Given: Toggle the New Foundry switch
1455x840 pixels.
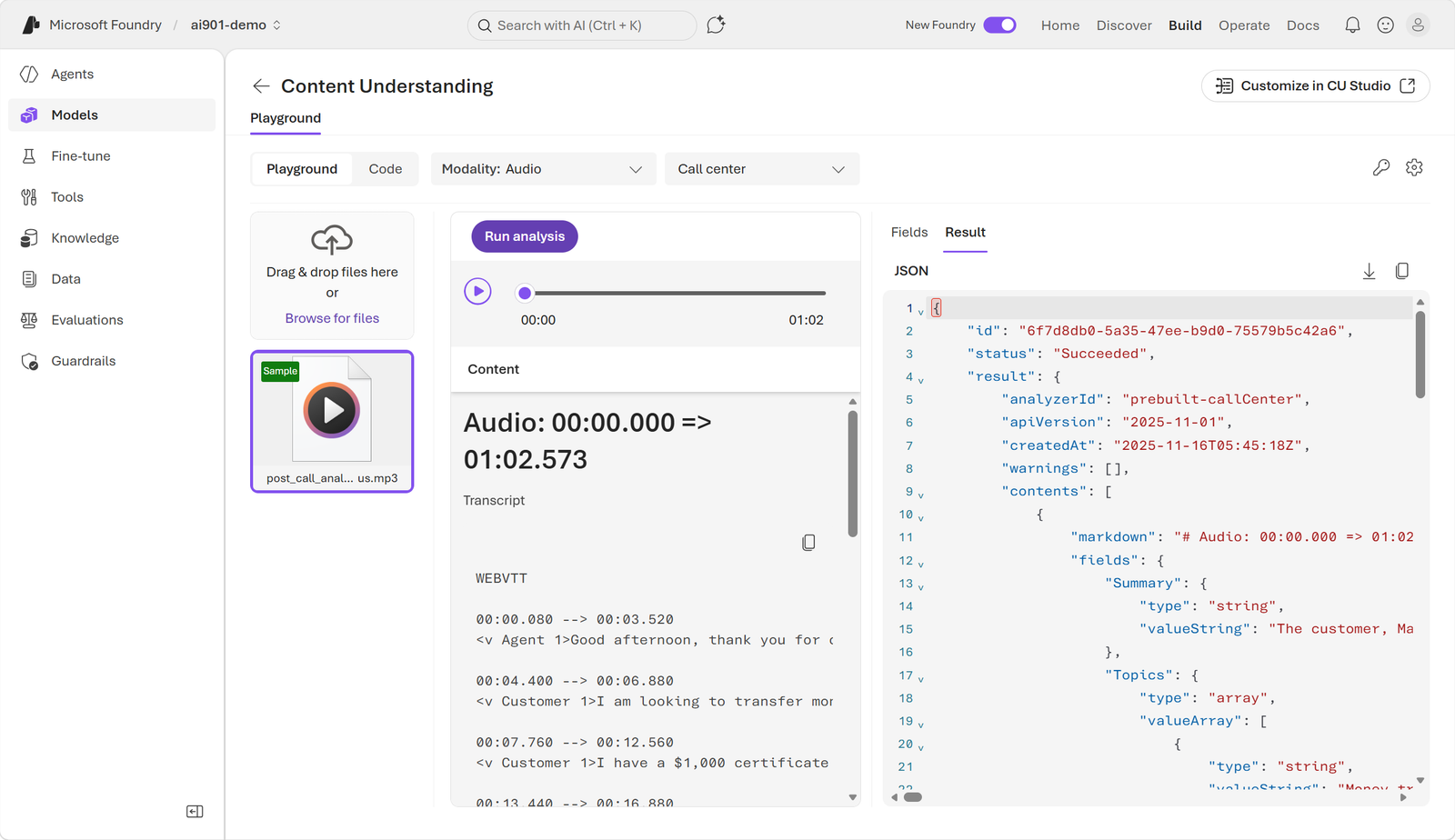Looking at the screenshot, I should click(999, 25).
